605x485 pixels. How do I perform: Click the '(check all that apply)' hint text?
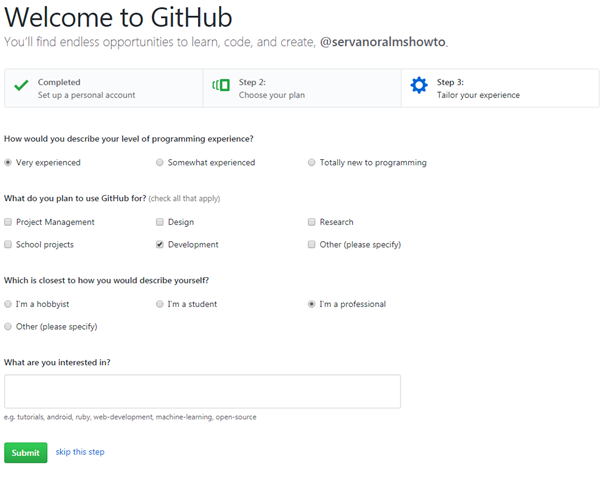pyautogui.click(x=184, y=198)
